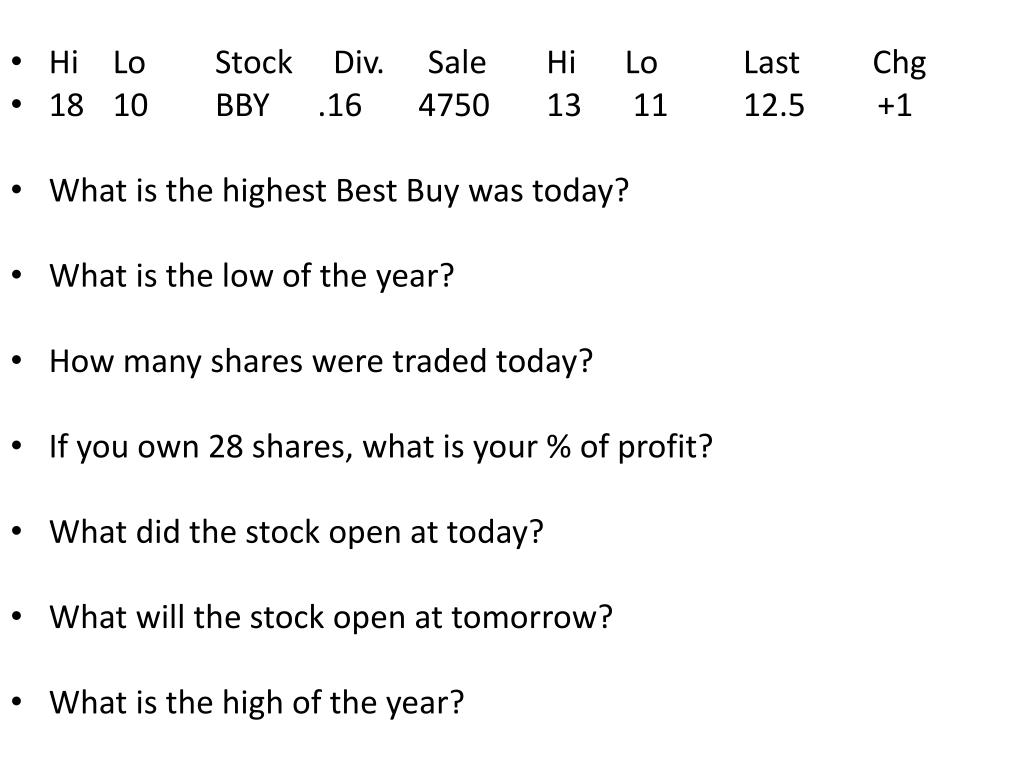Image resolution: width=1024 pixels, height=768 pixels.
Task: Select the stock open tomorrow question
Action: 331,618
